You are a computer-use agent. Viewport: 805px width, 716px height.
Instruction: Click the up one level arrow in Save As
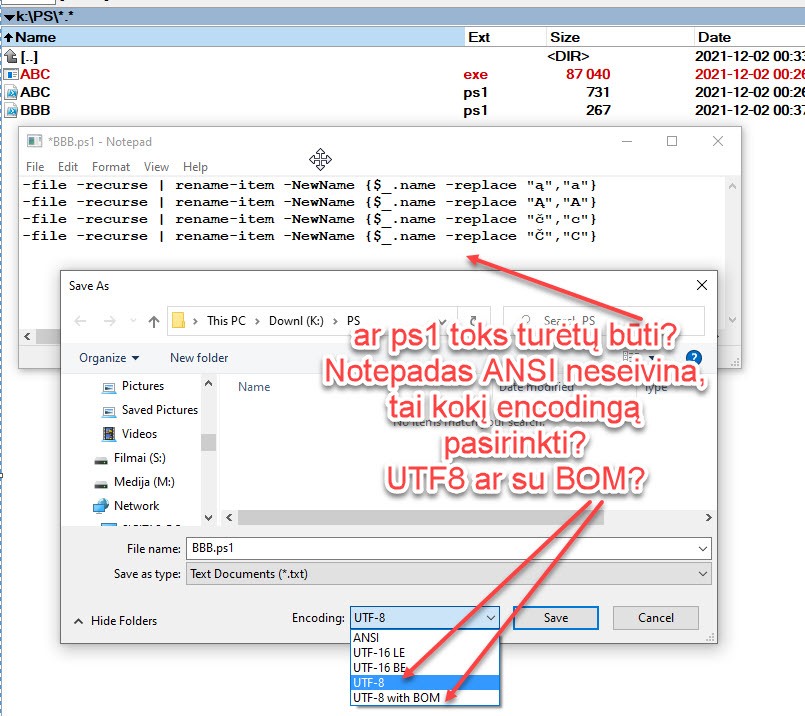coord(153,321)
